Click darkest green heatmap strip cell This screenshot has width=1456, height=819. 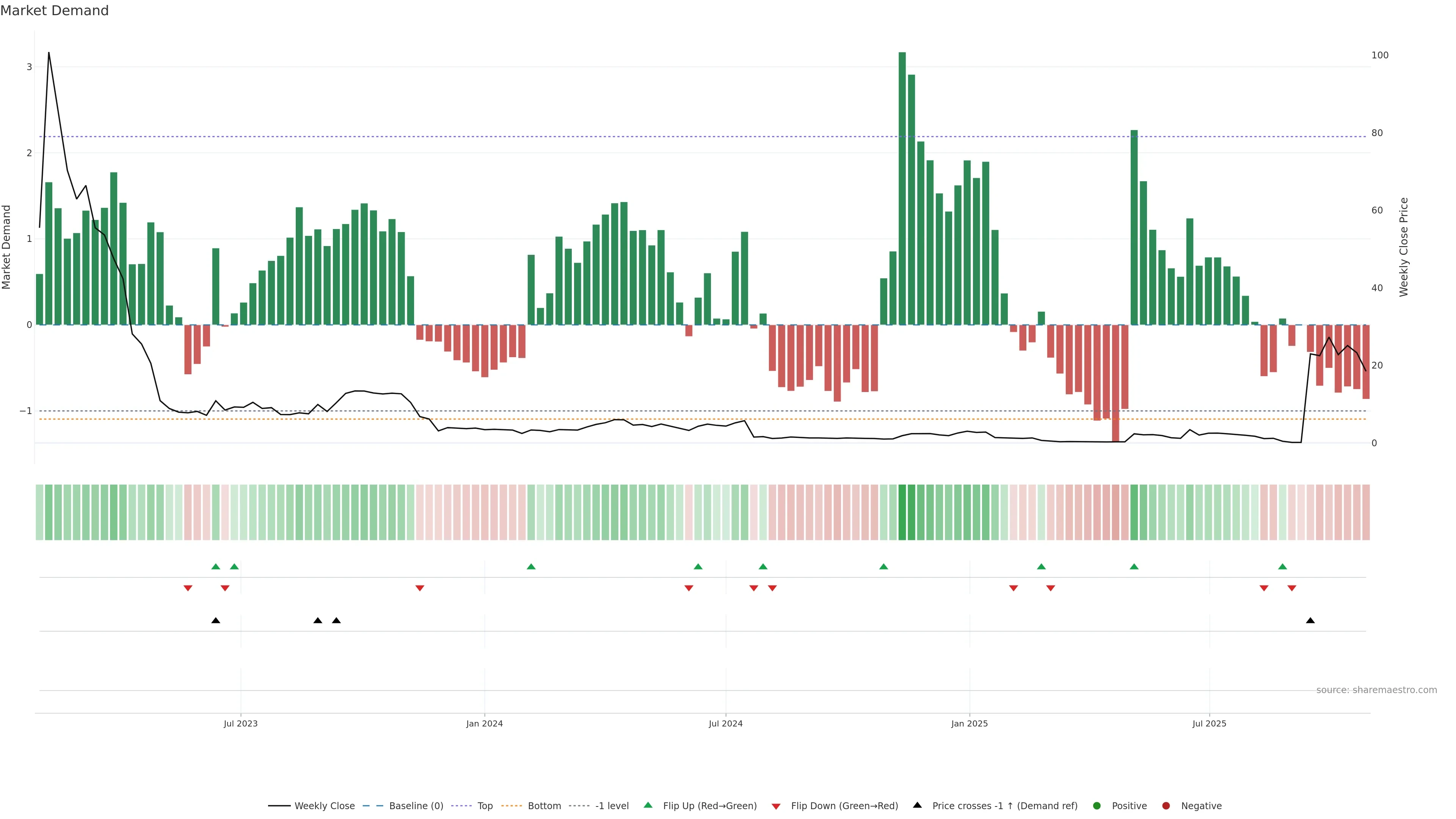902,512
